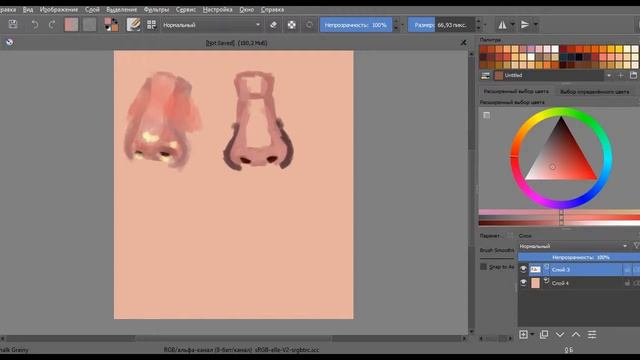
Task: Adjust brush size slider "Размер"
Action: click(441, 25)
